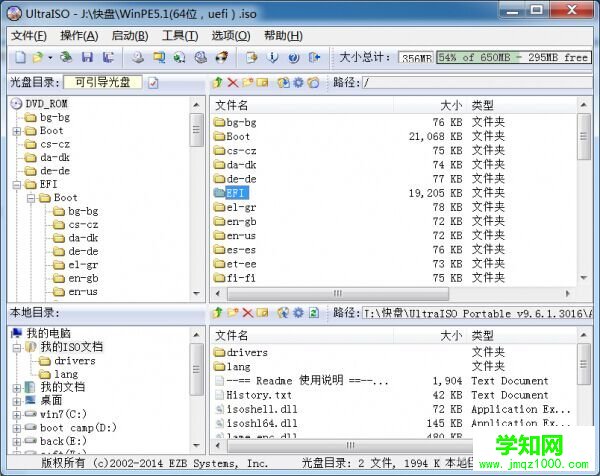Click the blue info icon in main toolbar
This screenshot has width=600, height=476.
point(272,58)
